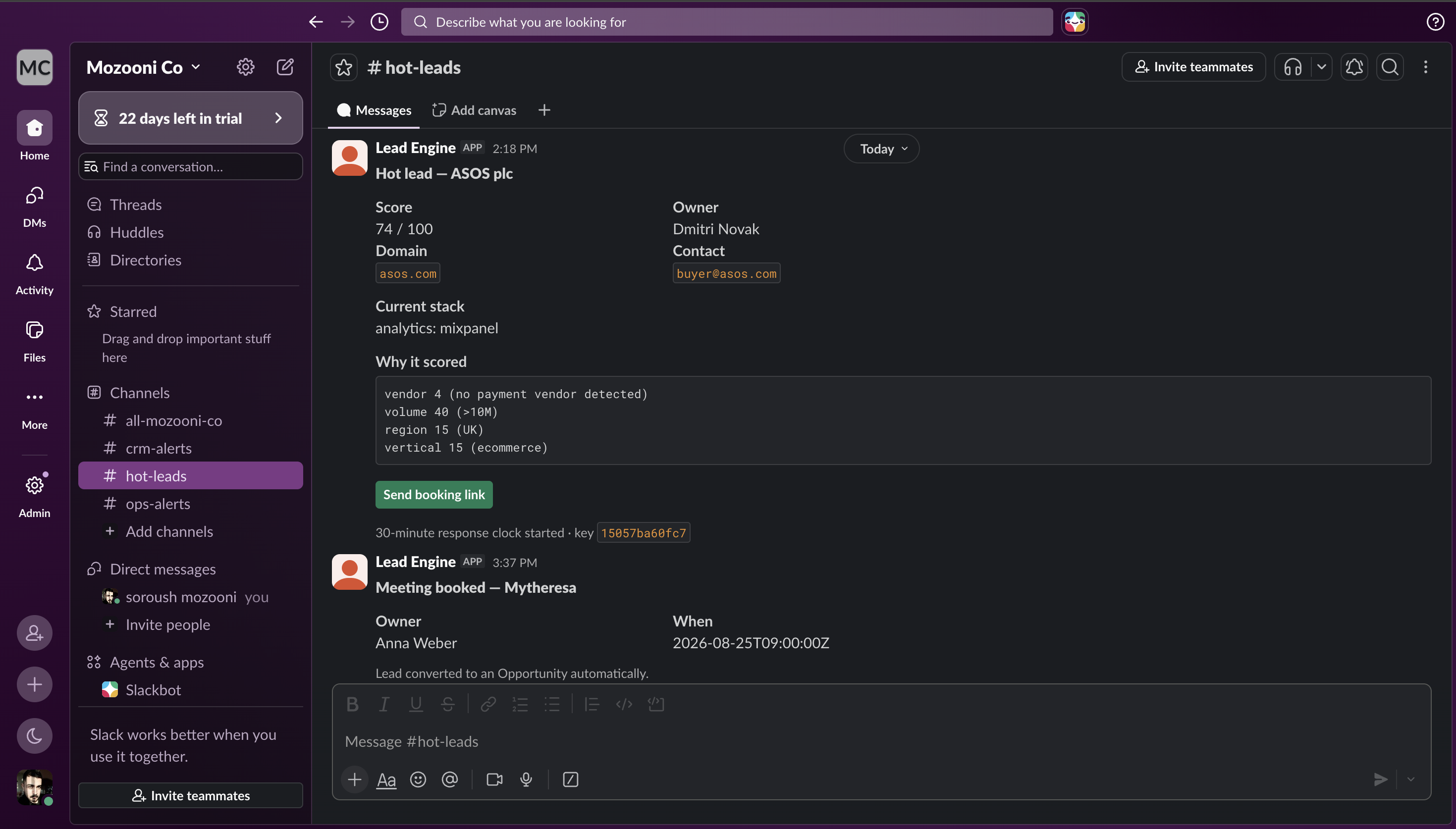Open workspace preferences gear icon
The image size is (1456, 829).
tap(245, 67)
